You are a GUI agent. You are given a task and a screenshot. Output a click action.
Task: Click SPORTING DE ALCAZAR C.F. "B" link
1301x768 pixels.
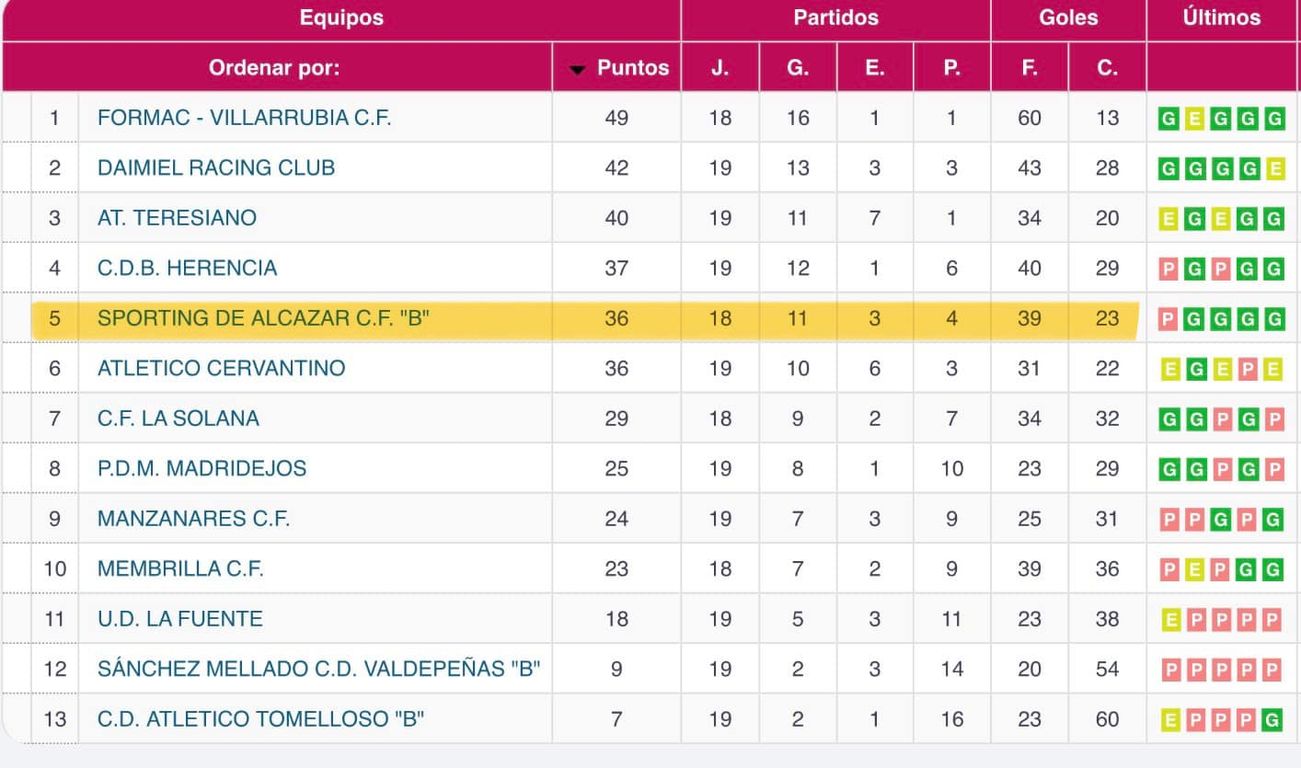[x=265, y=318]
